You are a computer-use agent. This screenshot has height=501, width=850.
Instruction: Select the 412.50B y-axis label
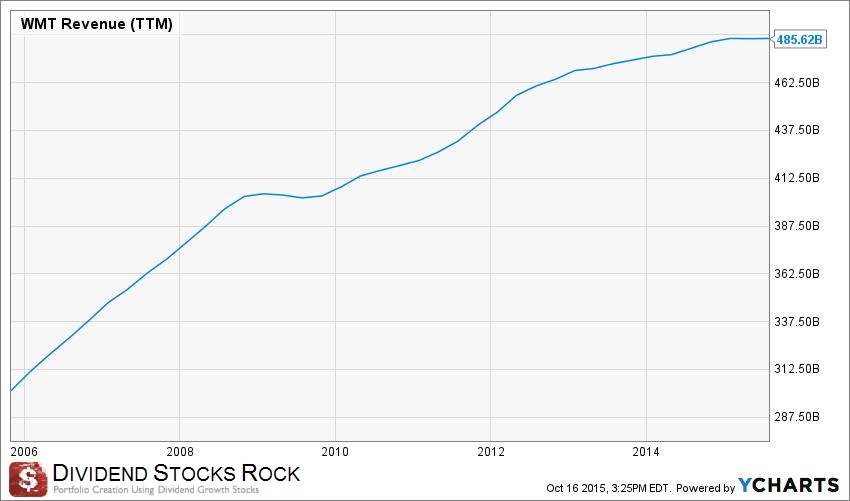point(798,178)
